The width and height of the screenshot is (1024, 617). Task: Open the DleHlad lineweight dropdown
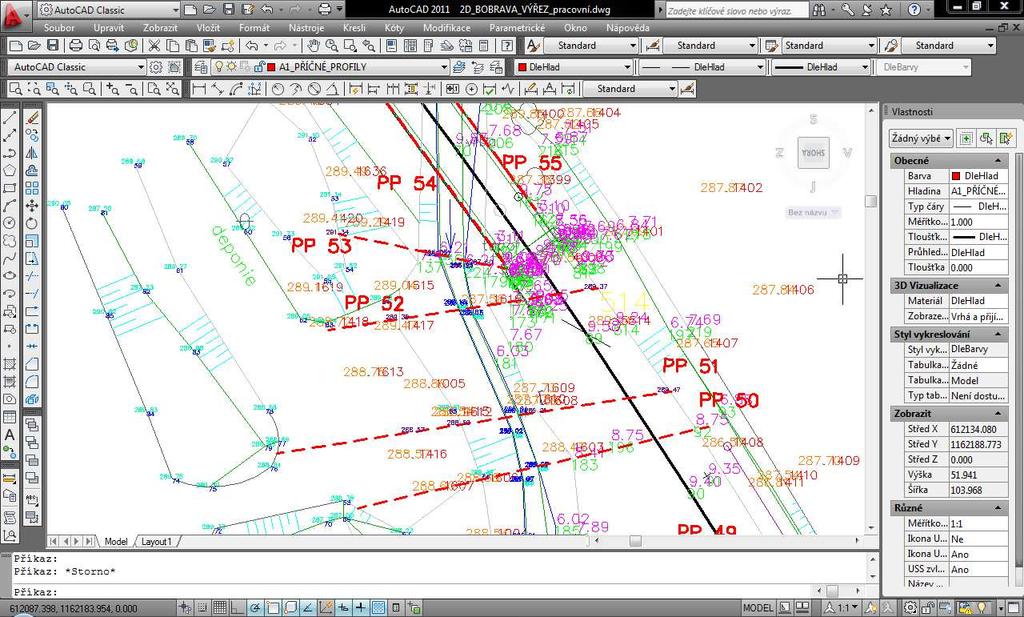coord(820,67)
